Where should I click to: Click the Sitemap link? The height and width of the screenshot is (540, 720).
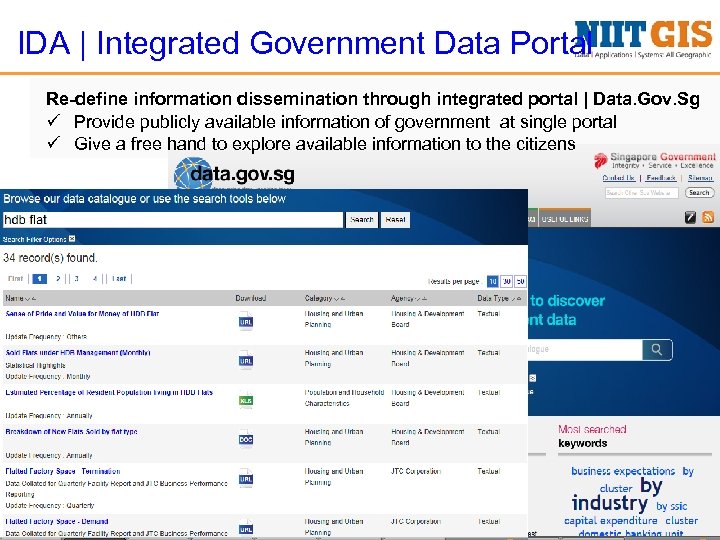[700, 178]
